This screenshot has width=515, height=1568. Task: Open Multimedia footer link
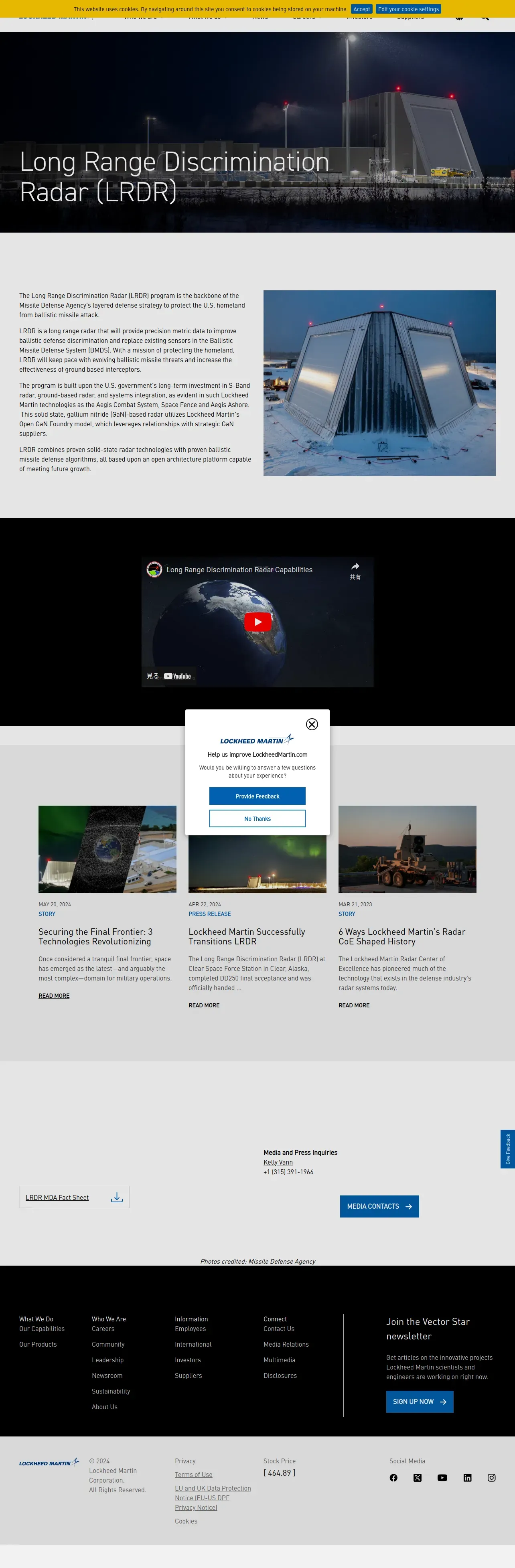point(280,1360)
